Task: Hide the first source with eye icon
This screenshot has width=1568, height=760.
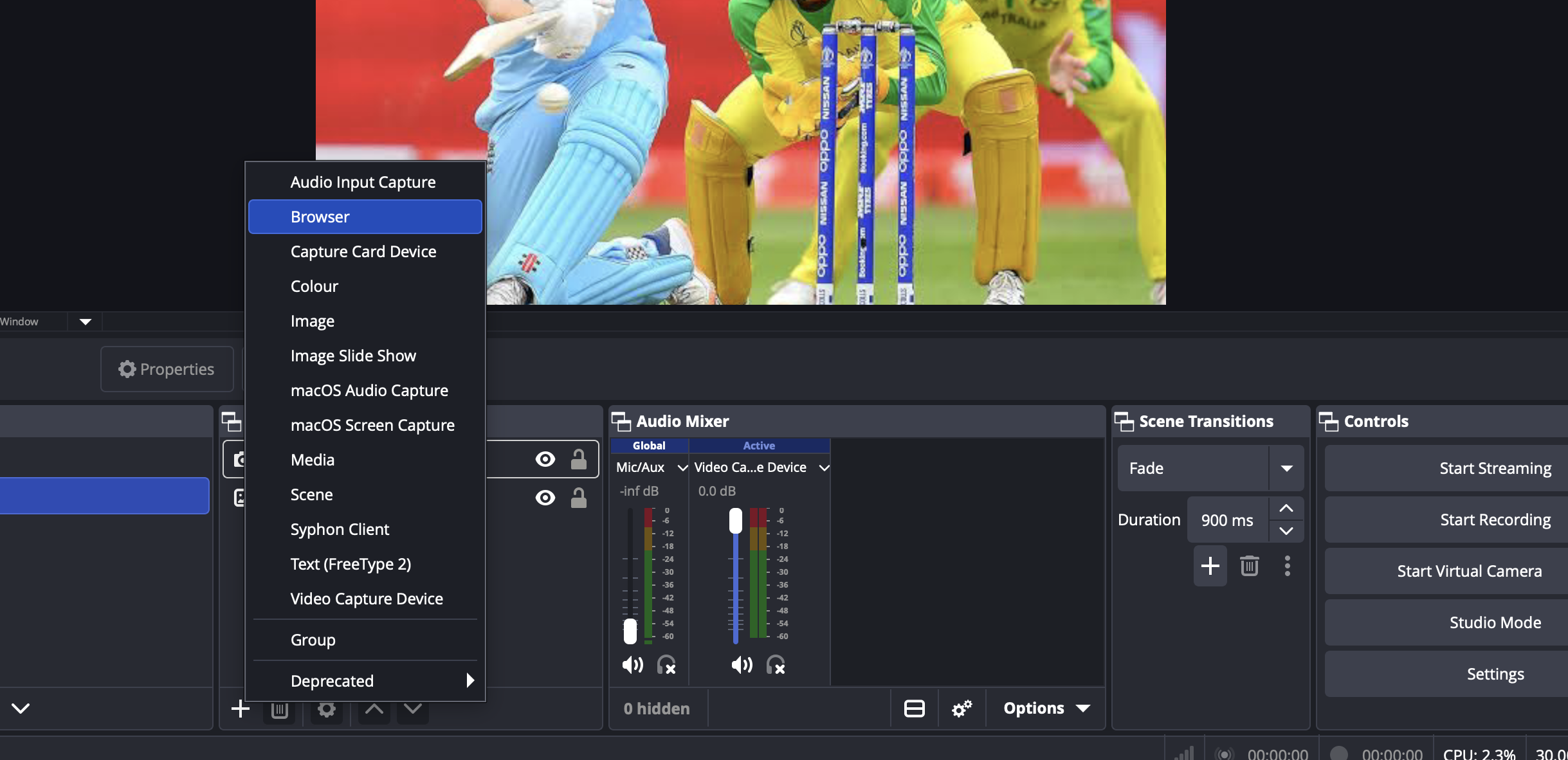Action: tap(545, 459)
